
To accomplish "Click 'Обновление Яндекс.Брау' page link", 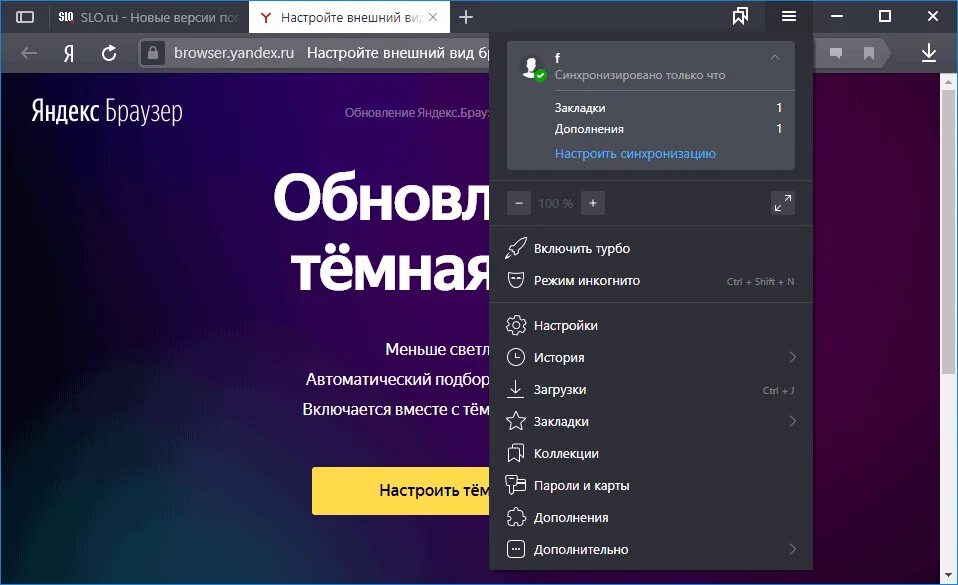I will (x=417, y=112).
